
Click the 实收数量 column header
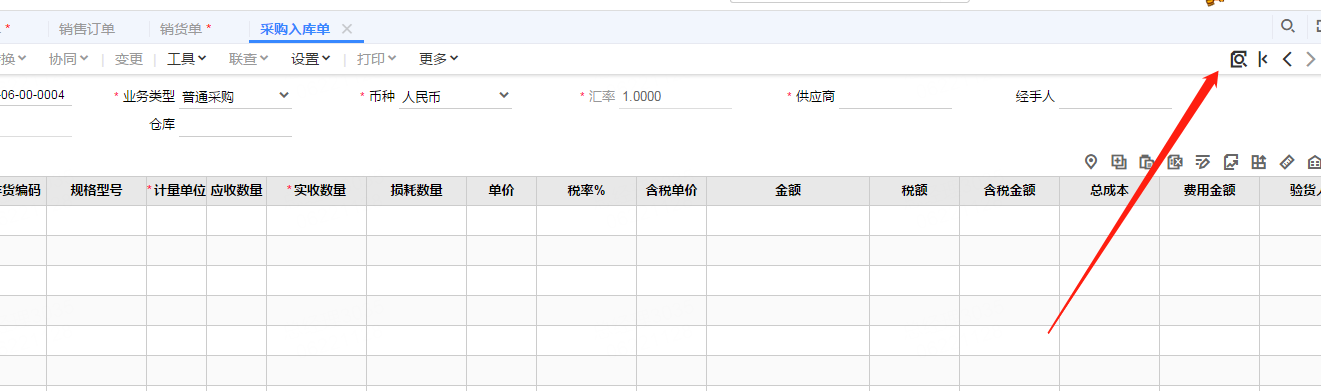pyautogui.click(x=317, y=191)
